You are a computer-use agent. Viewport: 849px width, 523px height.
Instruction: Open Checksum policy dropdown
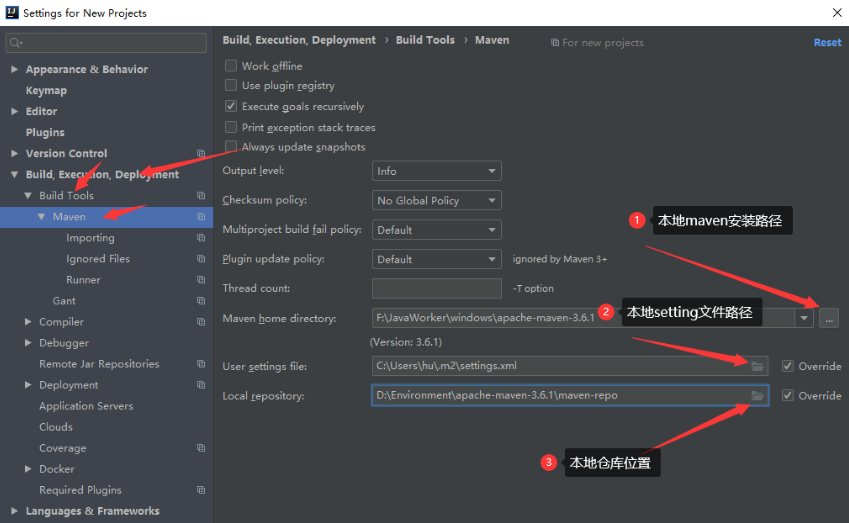tap(436, 200)
